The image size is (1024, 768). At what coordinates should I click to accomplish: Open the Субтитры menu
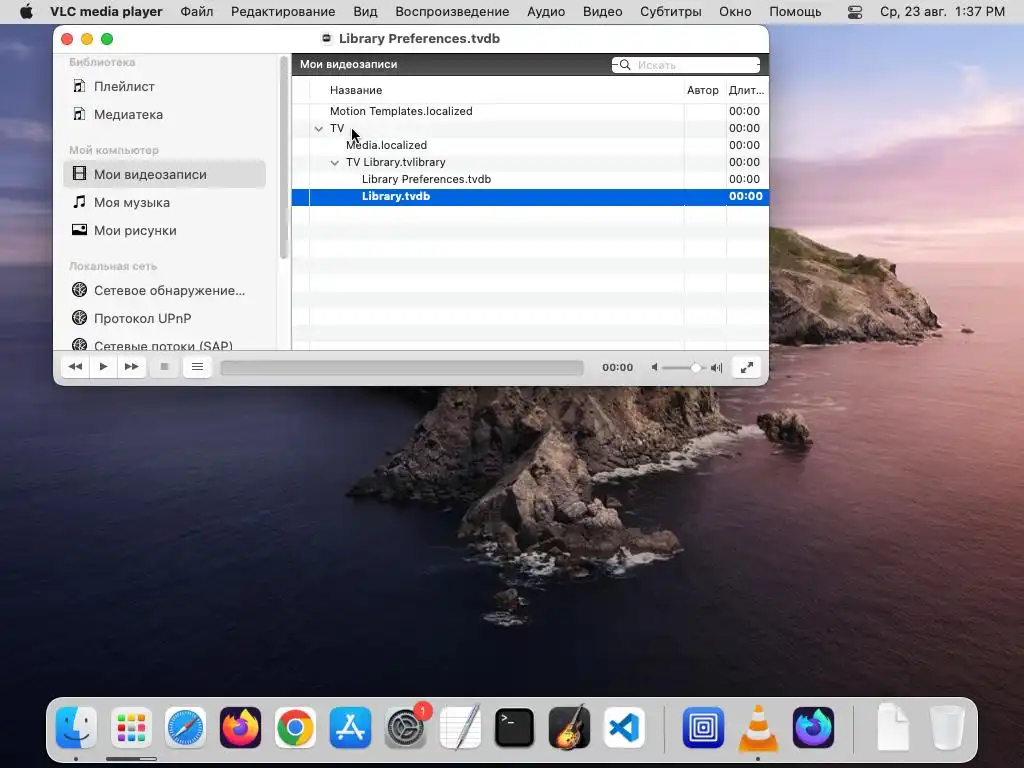(671, 12)
